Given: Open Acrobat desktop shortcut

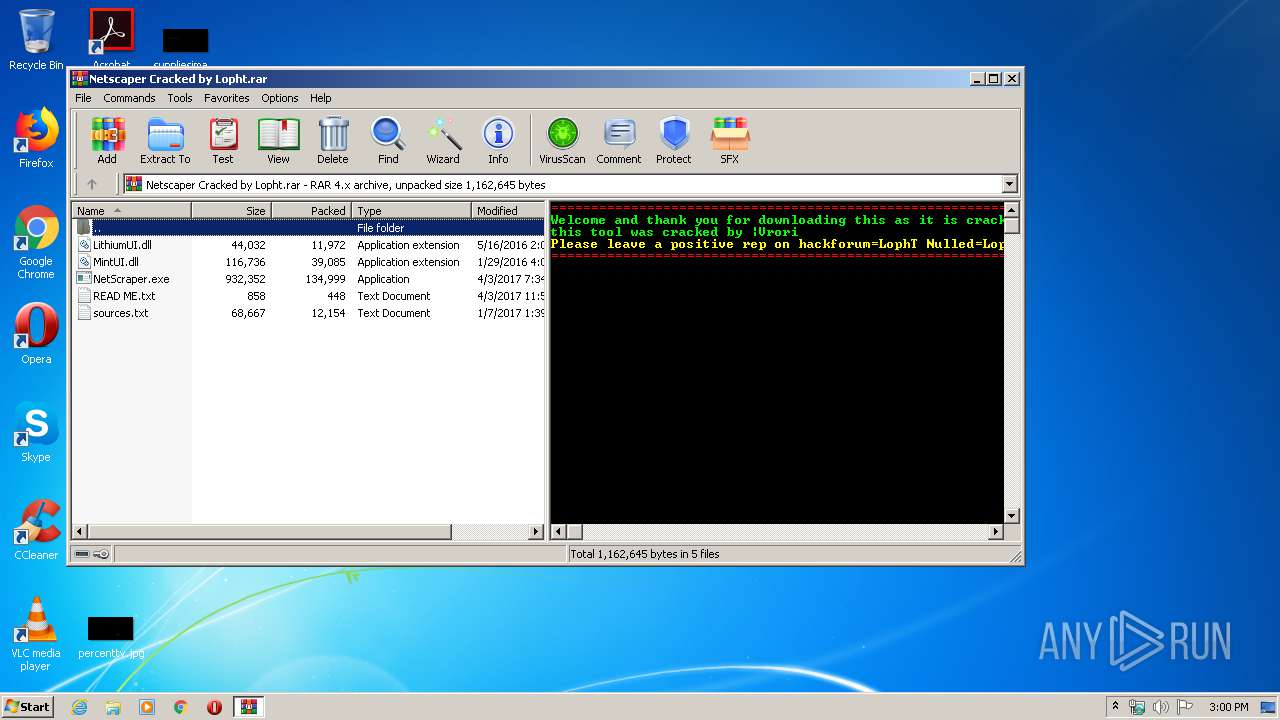Looking at the screenshot, I should pos(111,38).
